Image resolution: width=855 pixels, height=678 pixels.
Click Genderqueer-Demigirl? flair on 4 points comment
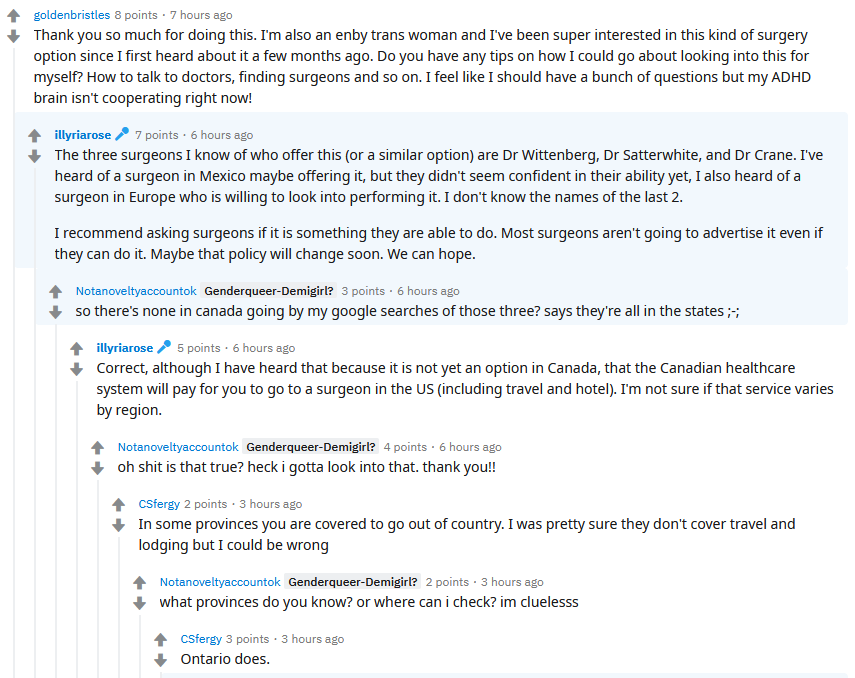[311, 447]
